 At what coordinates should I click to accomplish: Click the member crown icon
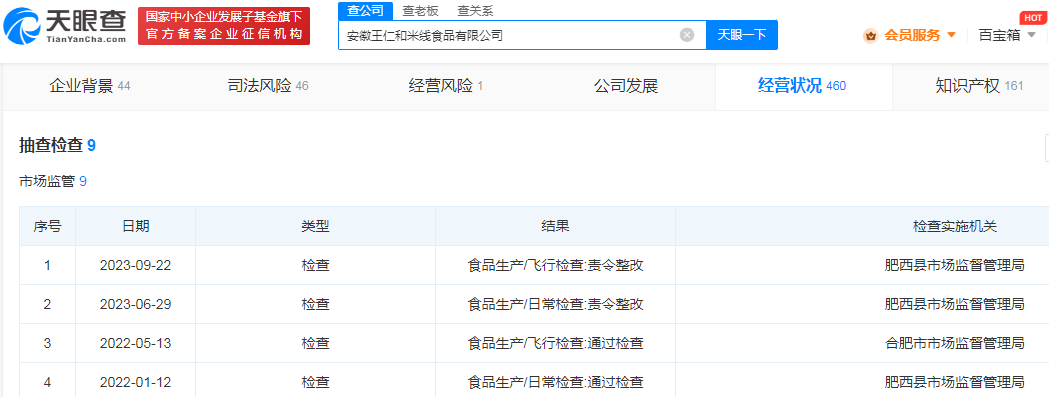870,35
